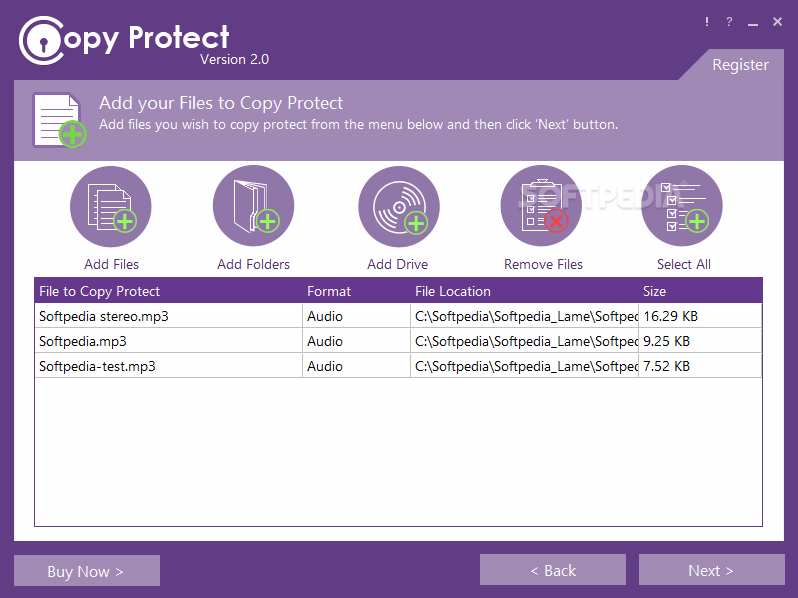Sort by the Format column header
The image size is (798, 598).
pyautogui.click(x=356, y=291)
